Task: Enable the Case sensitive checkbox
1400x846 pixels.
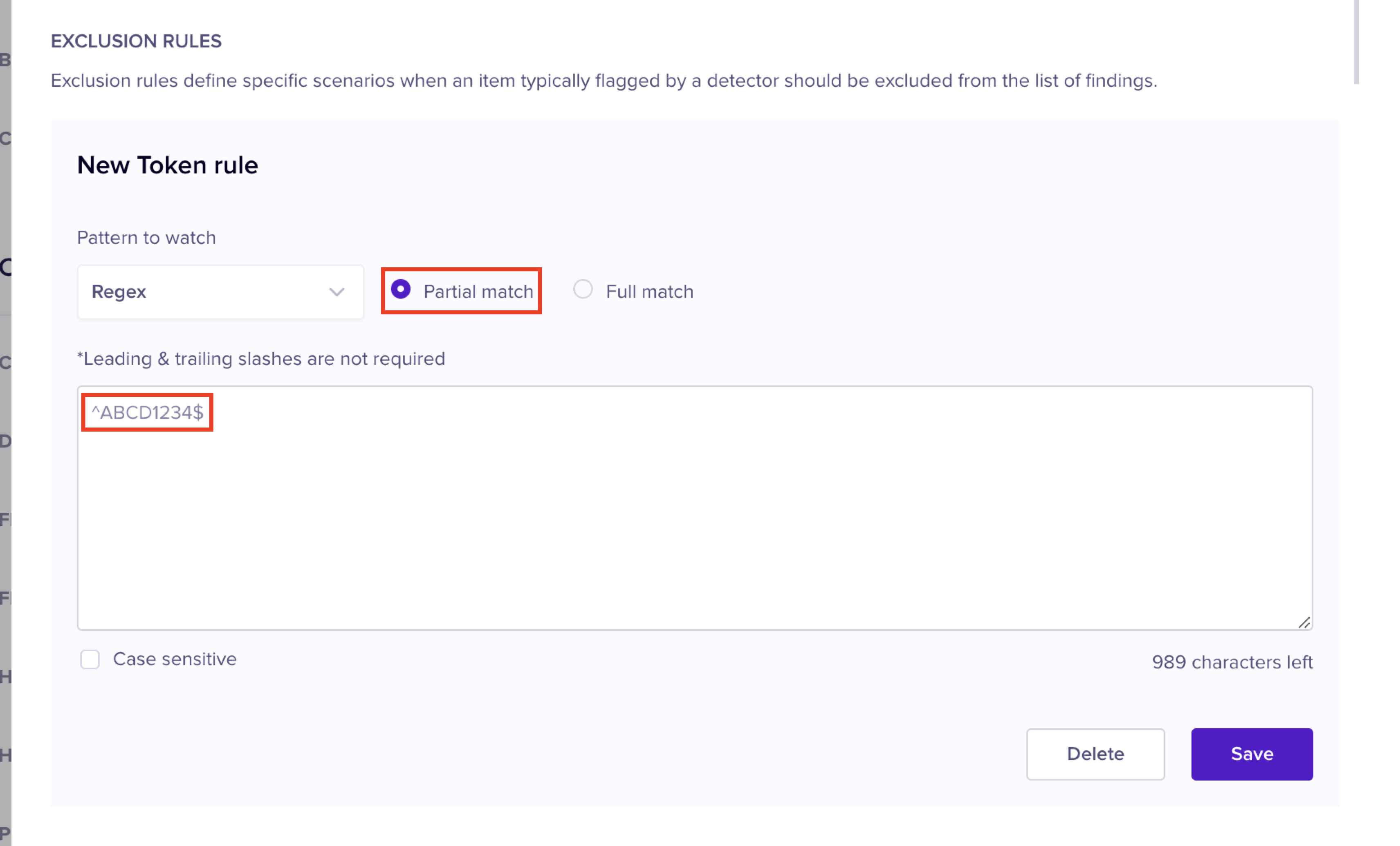Action: click(90, 659)
